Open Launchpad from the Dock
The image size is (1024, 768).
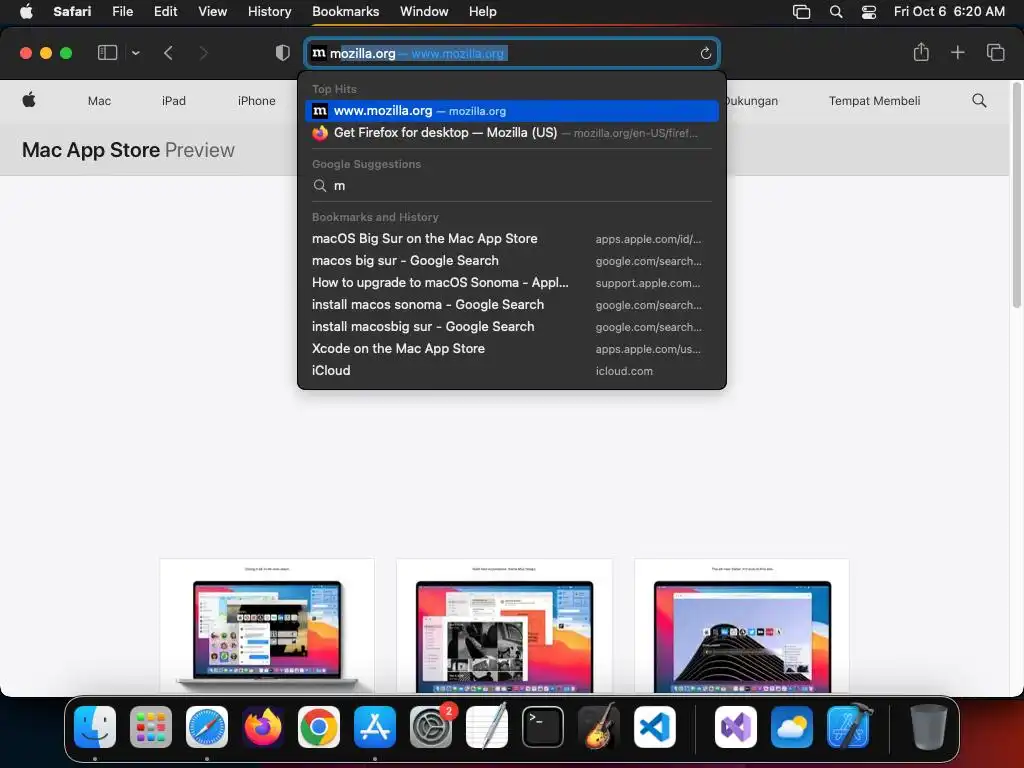pyautogui.click(x=151, y=727)
